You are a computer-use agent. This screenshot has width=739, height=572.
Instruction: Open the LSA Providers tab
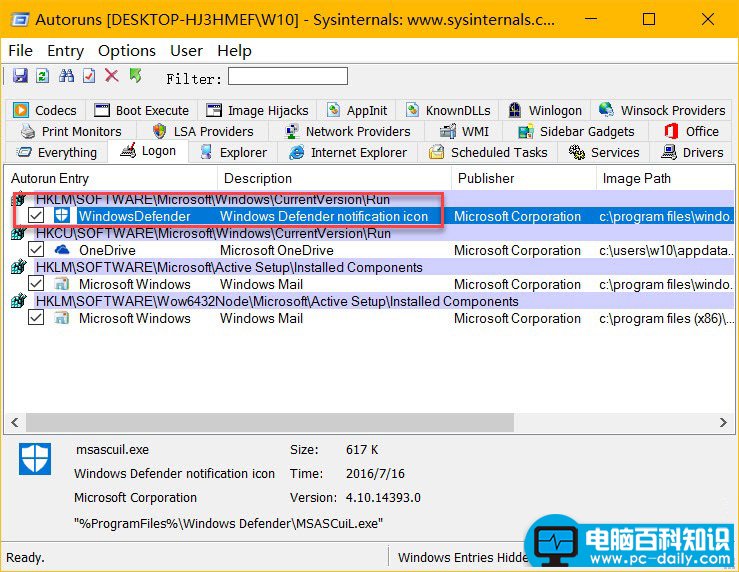pos(203,131)
